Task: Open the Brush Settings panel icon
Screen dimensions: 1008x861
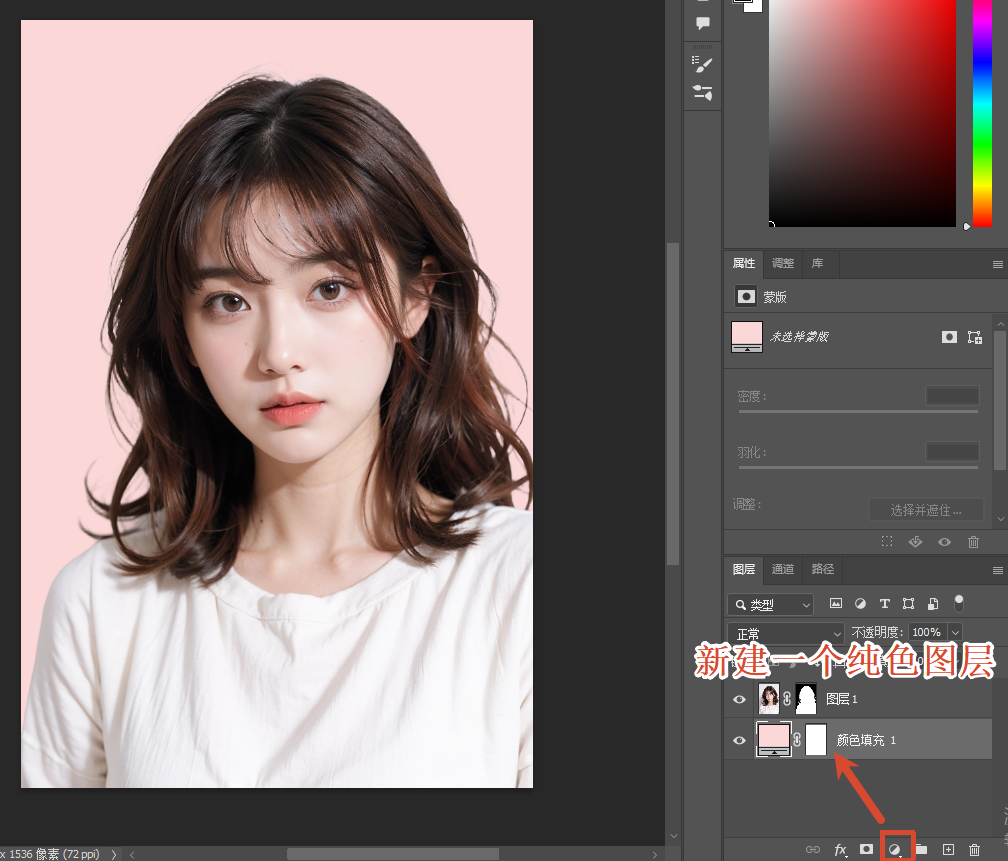Action: 702,64
